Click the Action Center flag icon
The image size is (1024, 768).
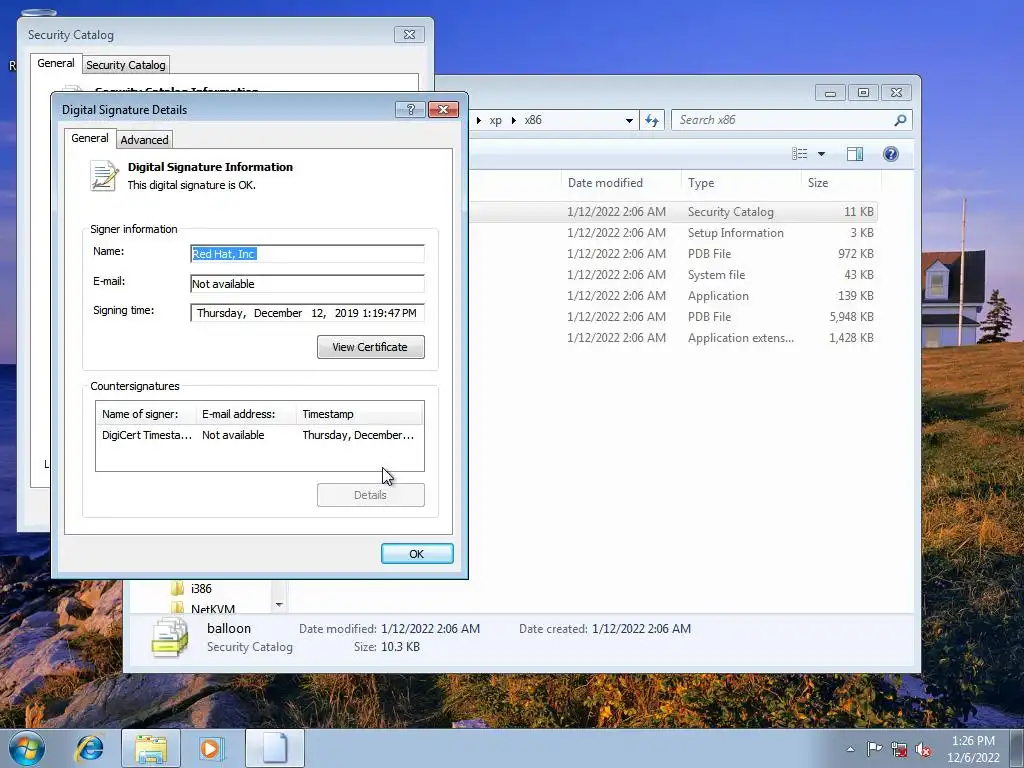[x=874, y=749]
